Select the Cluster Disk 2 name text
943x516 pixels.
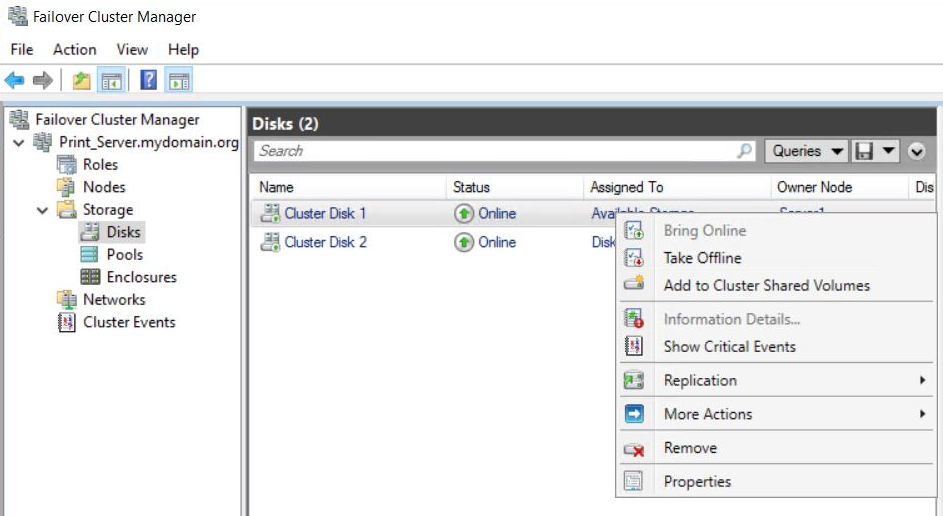click(325, 242)
